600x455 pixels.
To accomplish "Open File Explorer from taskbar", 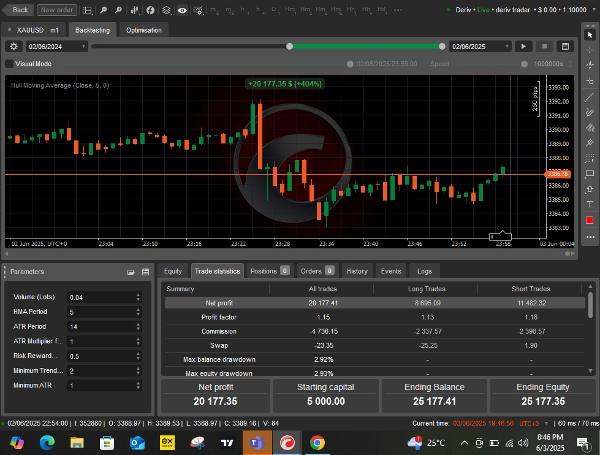I will (x=77, y=443).
